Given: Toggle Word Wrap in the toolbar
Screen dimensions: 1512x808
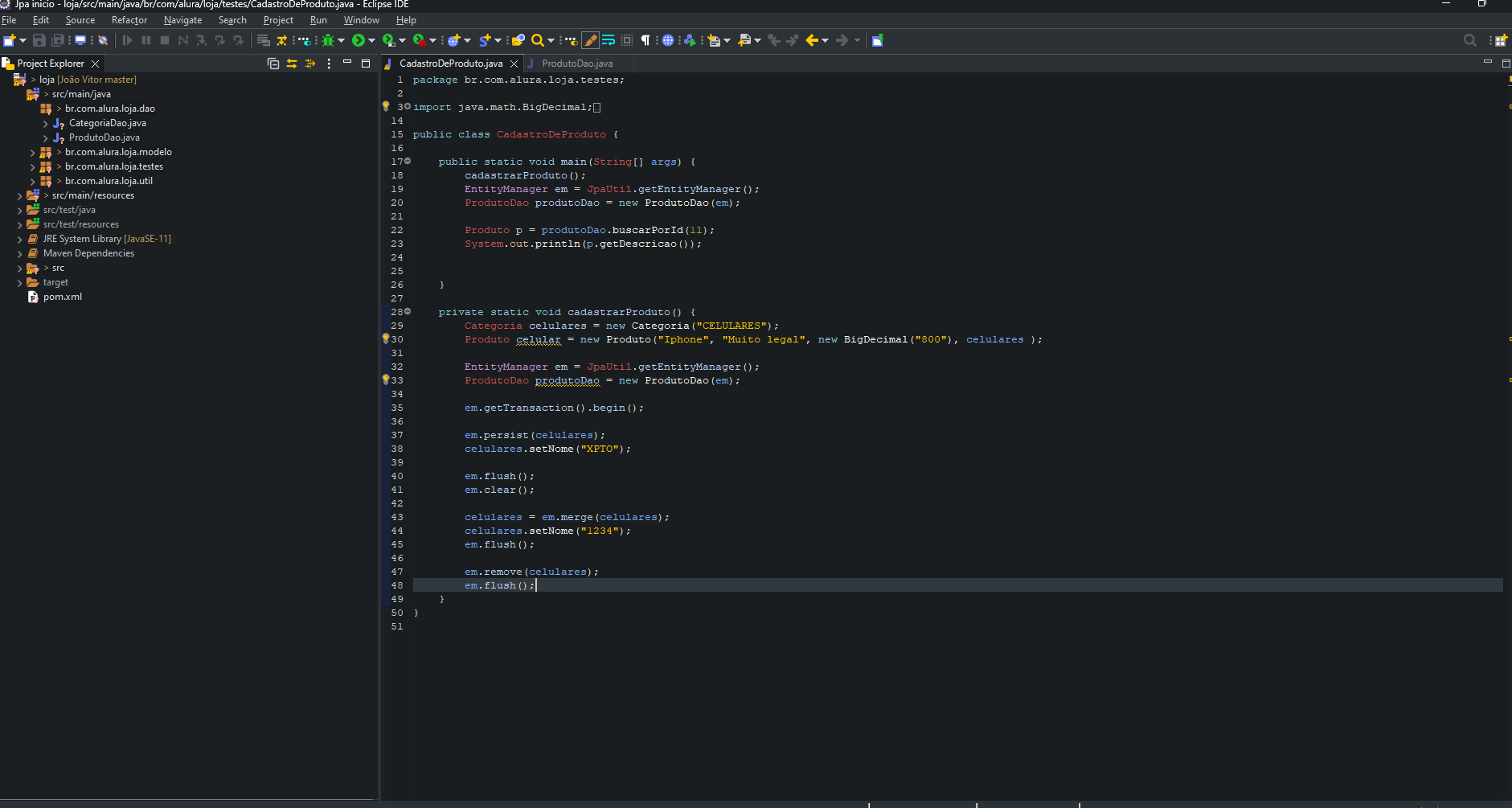Looking at the screenshot, I should coord(608,40).
